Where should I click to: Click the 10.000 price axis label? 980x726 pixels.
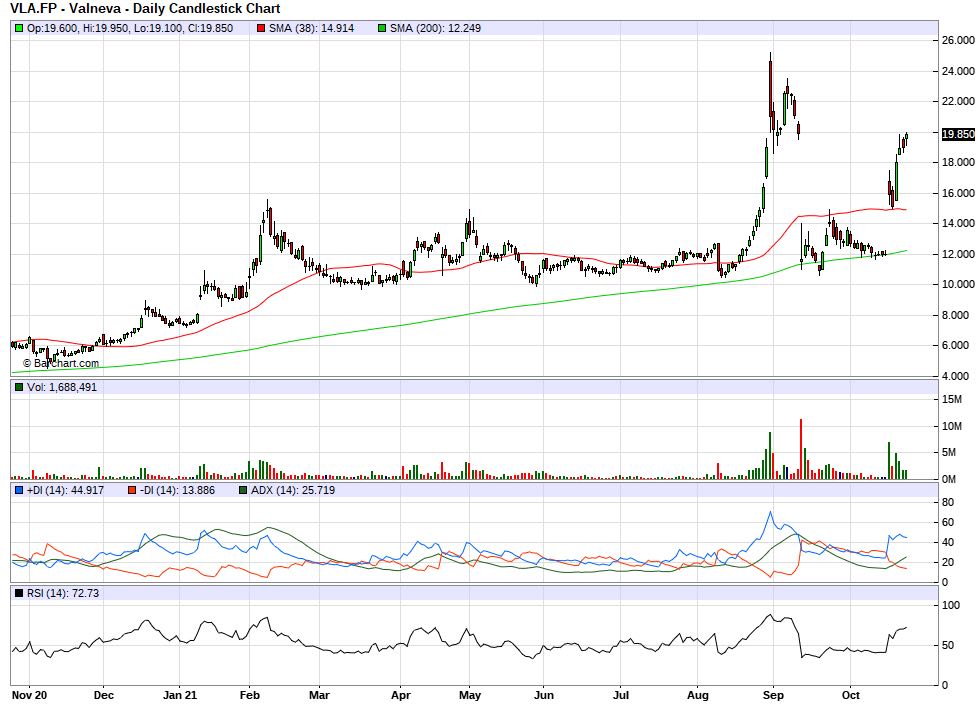tap(958, 284)
